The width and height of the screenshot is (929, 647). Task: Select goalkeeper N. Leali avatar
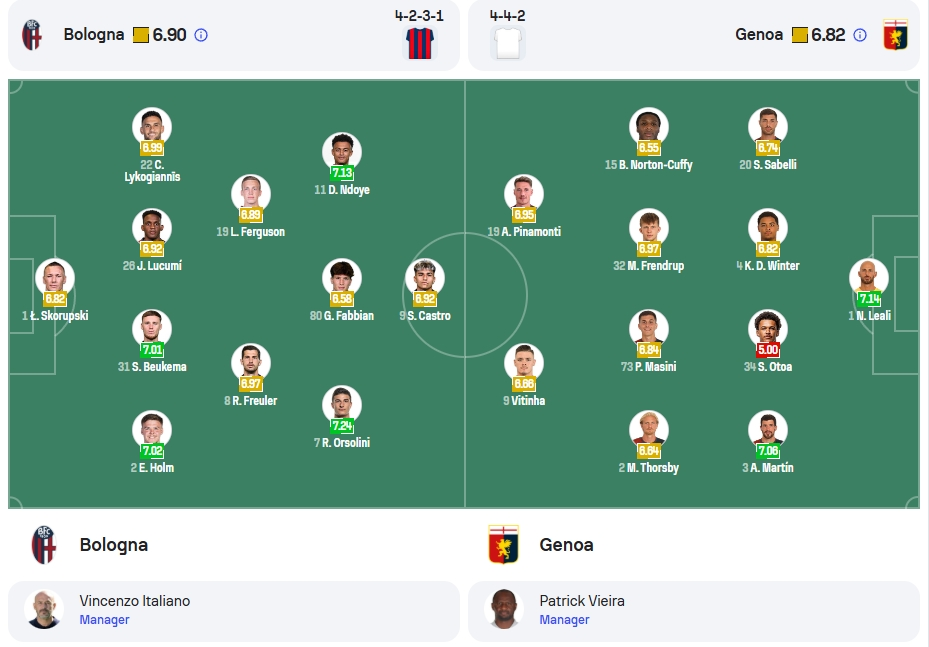click(x=869, y=278)
